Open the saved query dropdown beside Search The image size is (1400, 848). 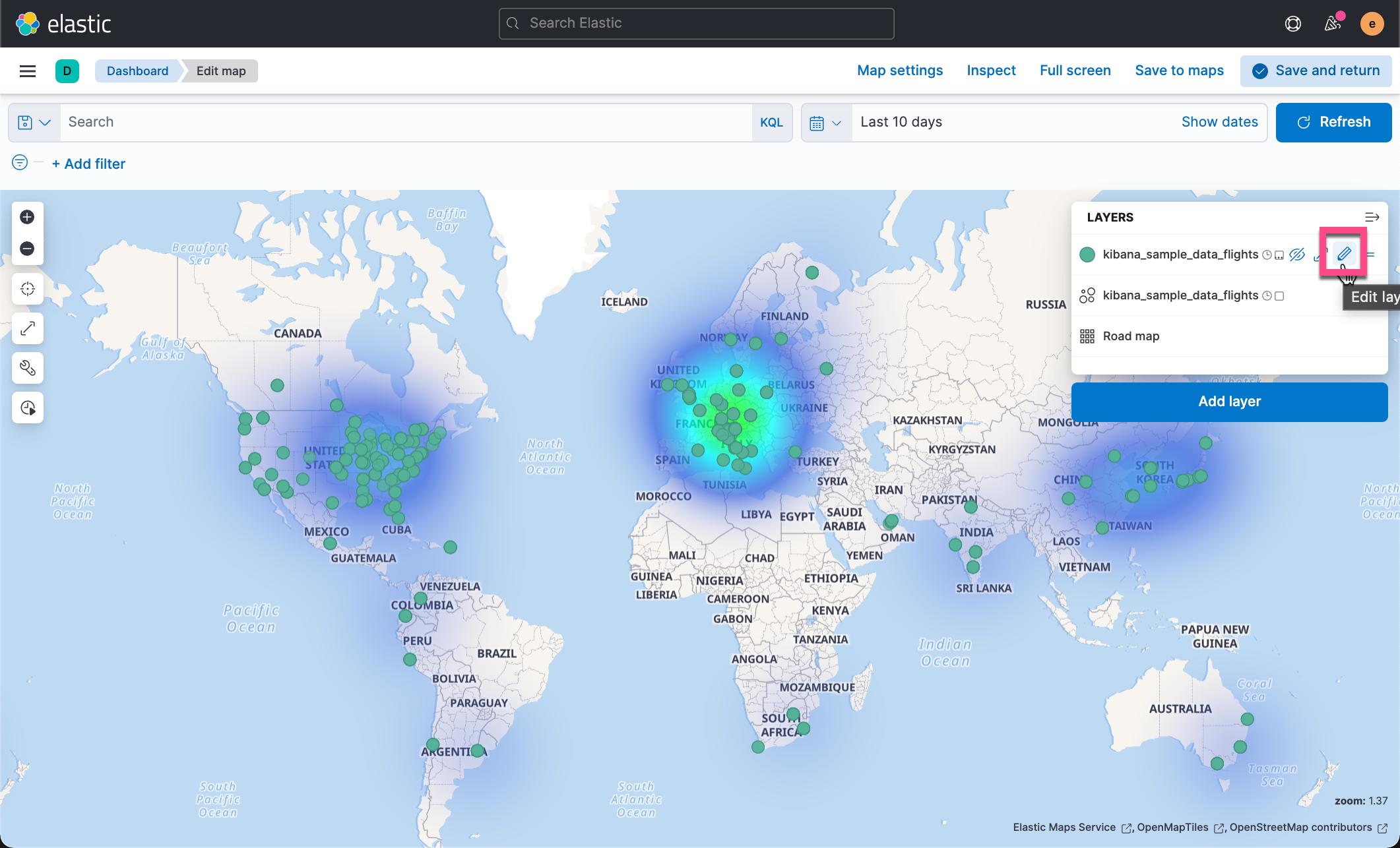[x=33, y=122]
